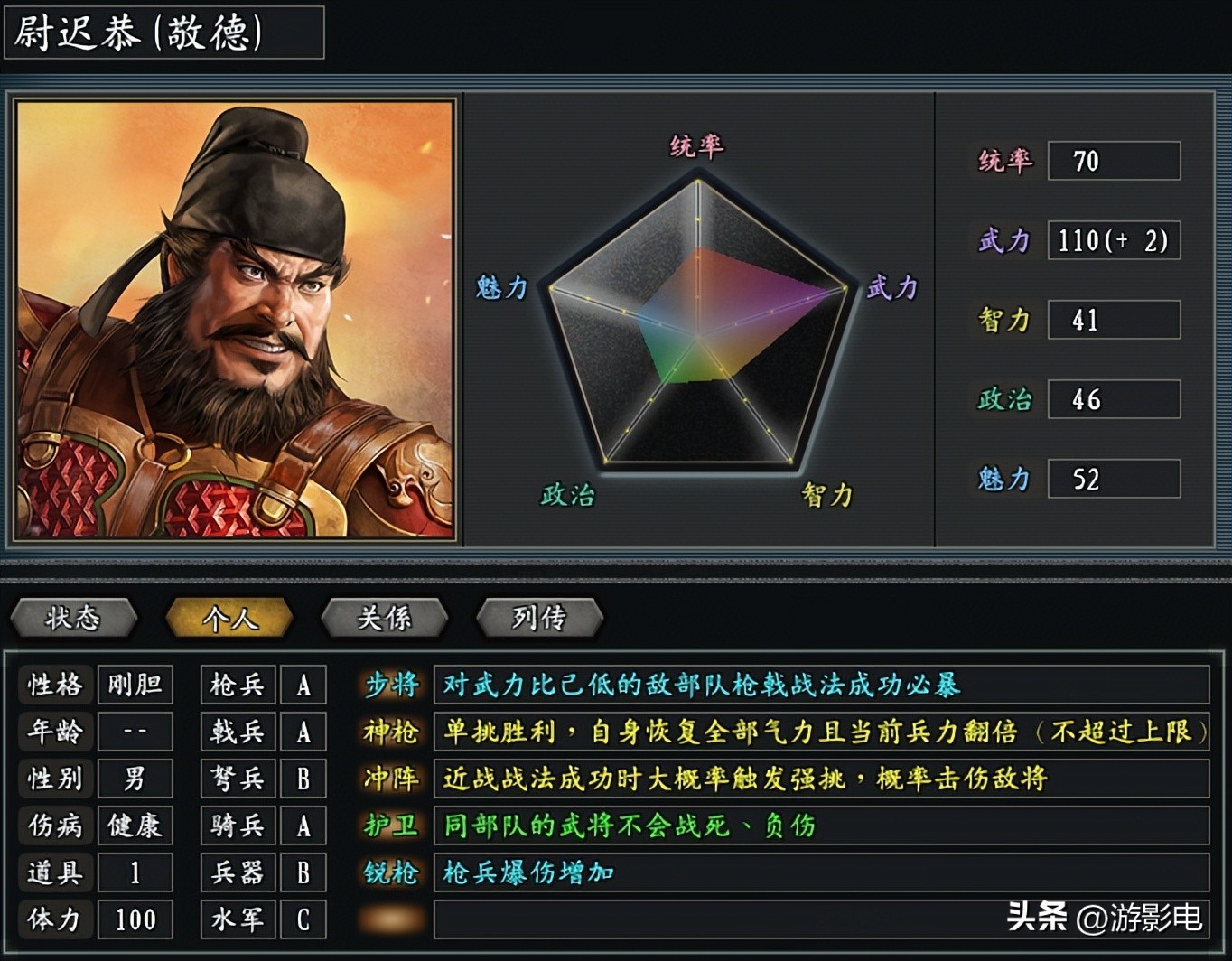Switch to the 状态 (Status) tab
The height and width of the screenshot is (961, 1232).
click(73, 618)
